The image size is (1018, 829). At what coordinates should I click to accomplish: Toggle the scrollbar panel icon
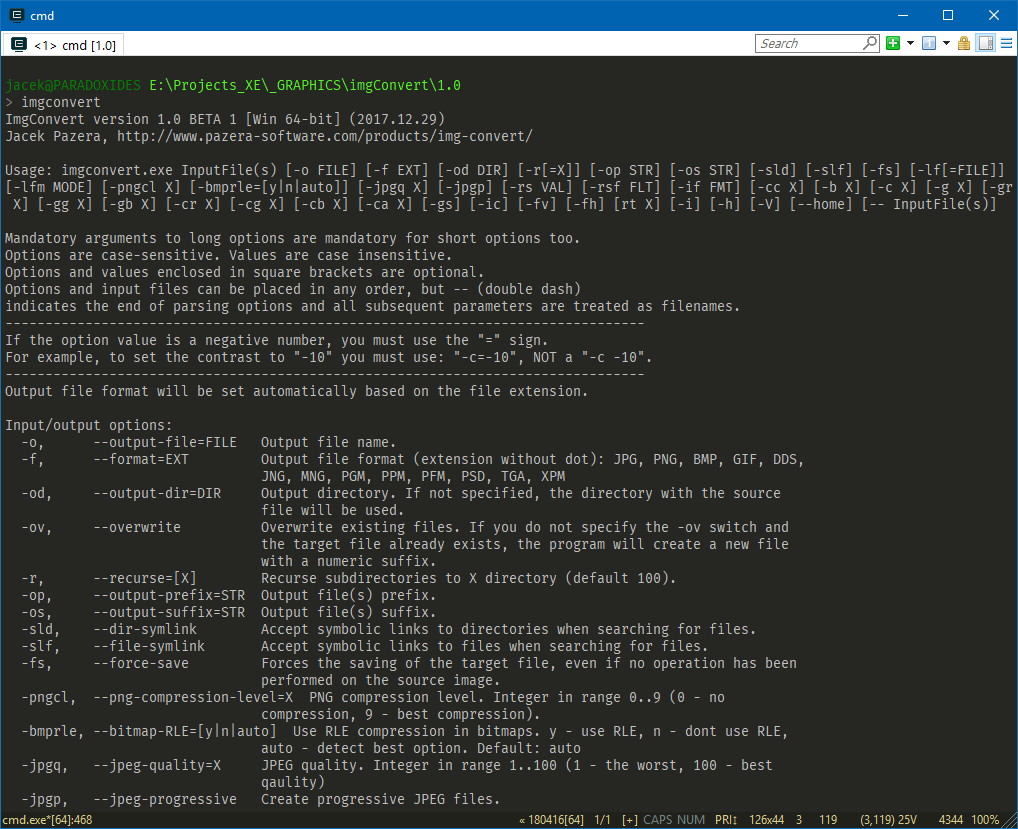985,43
